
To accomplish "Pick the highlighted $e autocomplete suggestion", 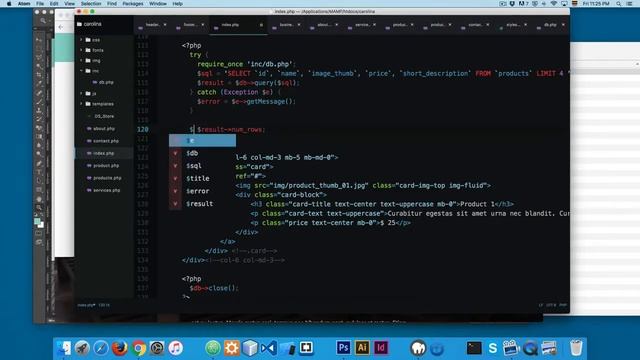I will pos(202,140).
